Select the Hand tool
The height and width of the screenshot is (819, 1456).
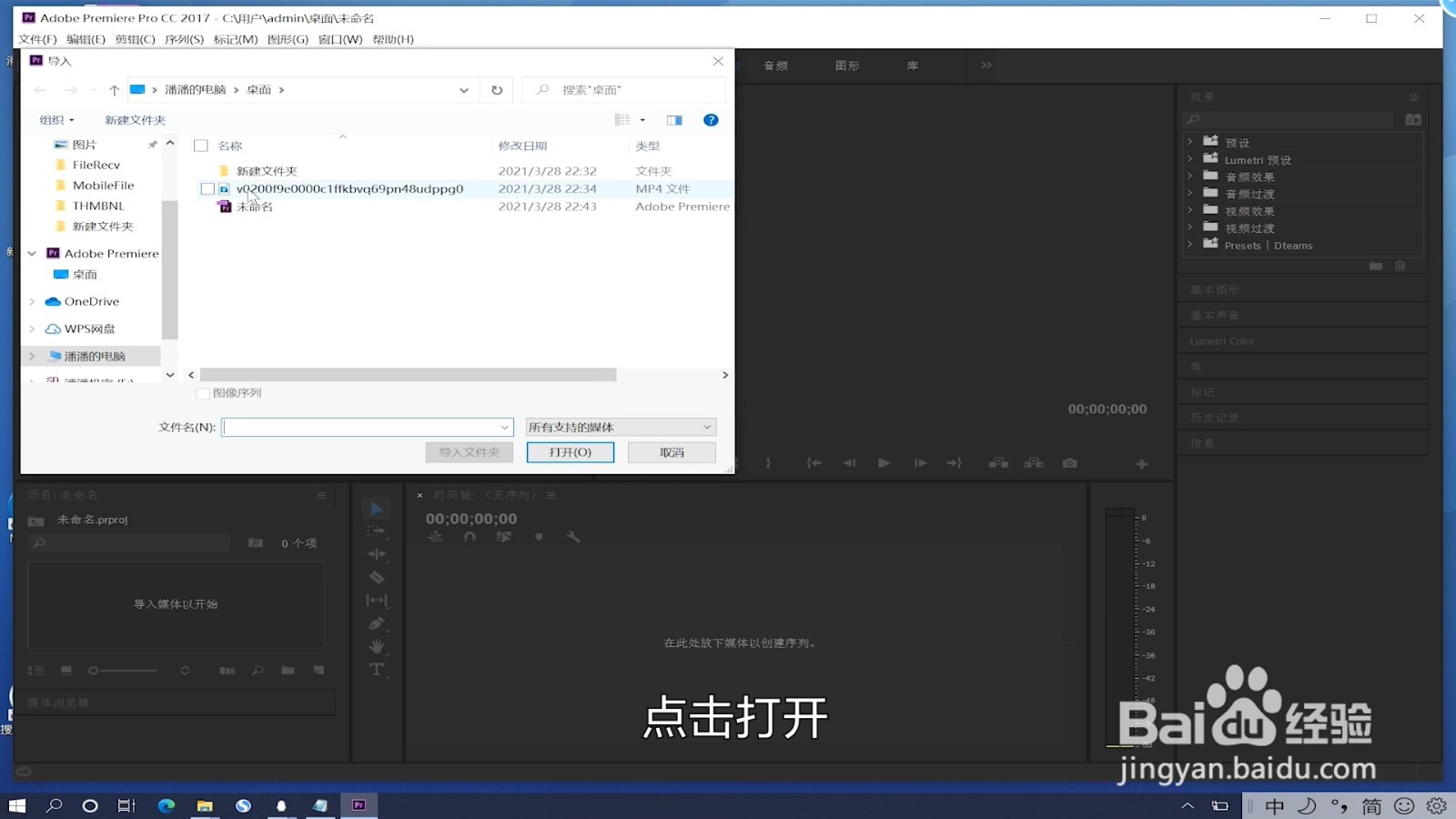(x=377, y=646)
